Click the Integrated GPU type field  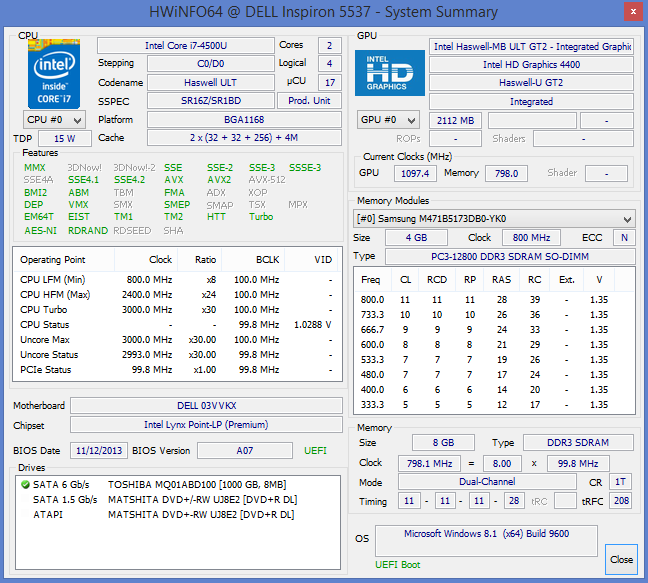click(531, 102)
